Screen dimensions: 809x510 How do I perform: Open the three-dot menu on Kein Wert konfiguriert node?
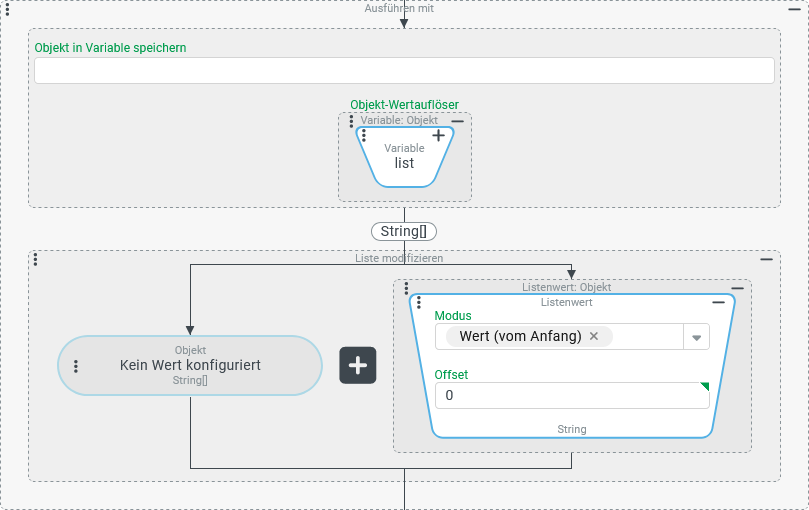click(75, 366)
